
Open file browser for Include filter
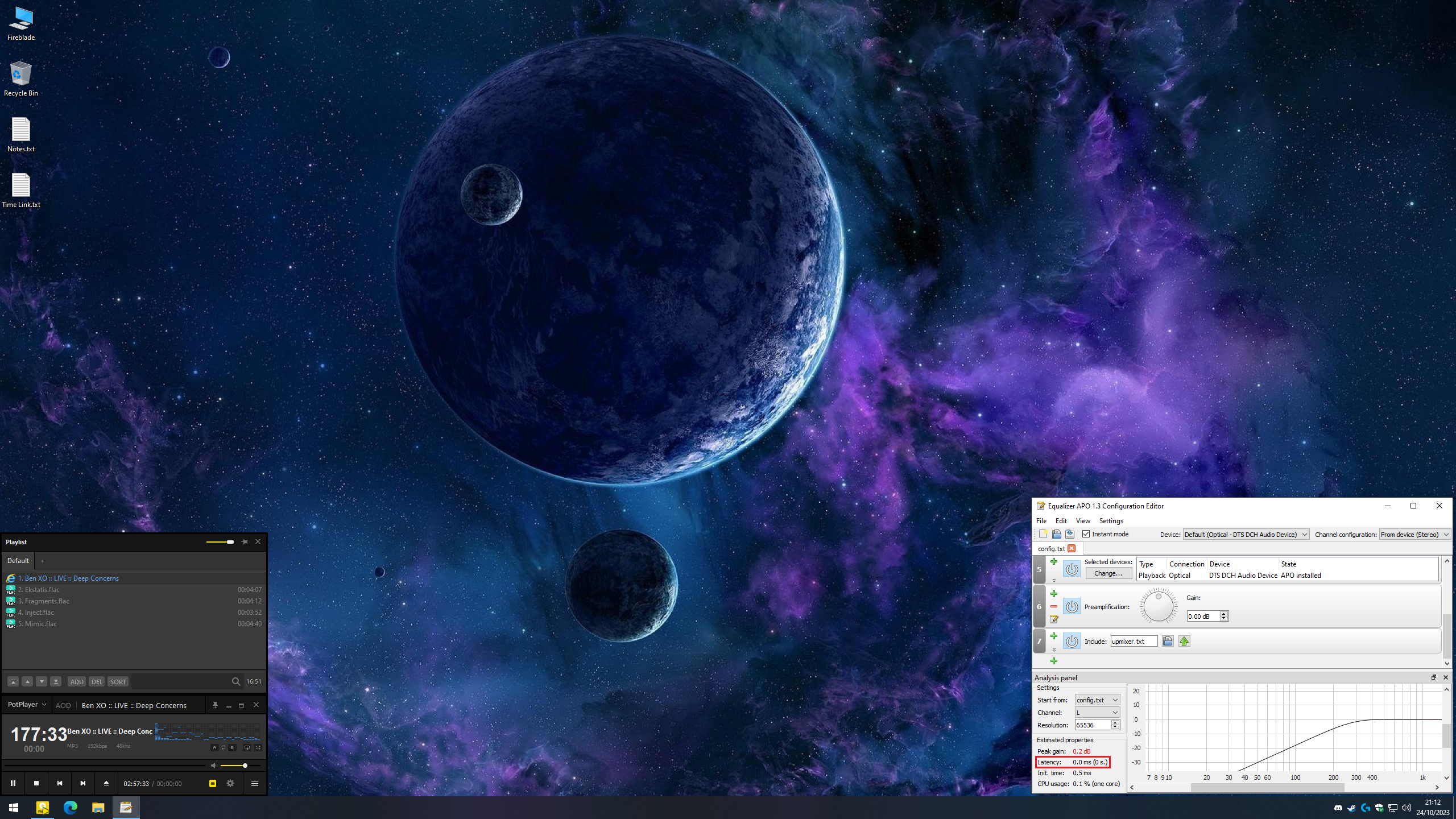tap(1168, 641)
